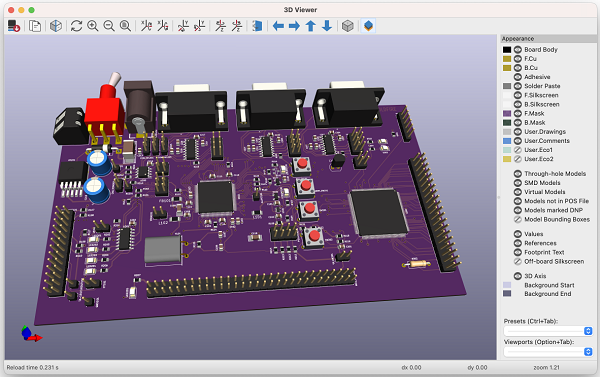Reload the board with the Reload Board icon
Screen dimensions: 600x377
pyautogui.click(x=14, y=26)
